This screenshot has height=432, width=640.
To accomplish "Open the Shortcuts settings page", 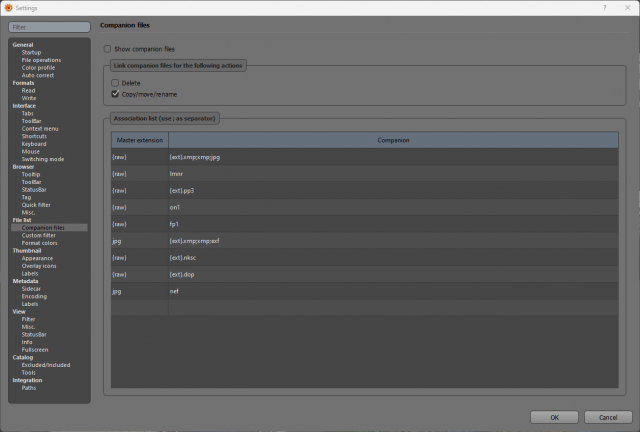I will click(x=34, y=136).
